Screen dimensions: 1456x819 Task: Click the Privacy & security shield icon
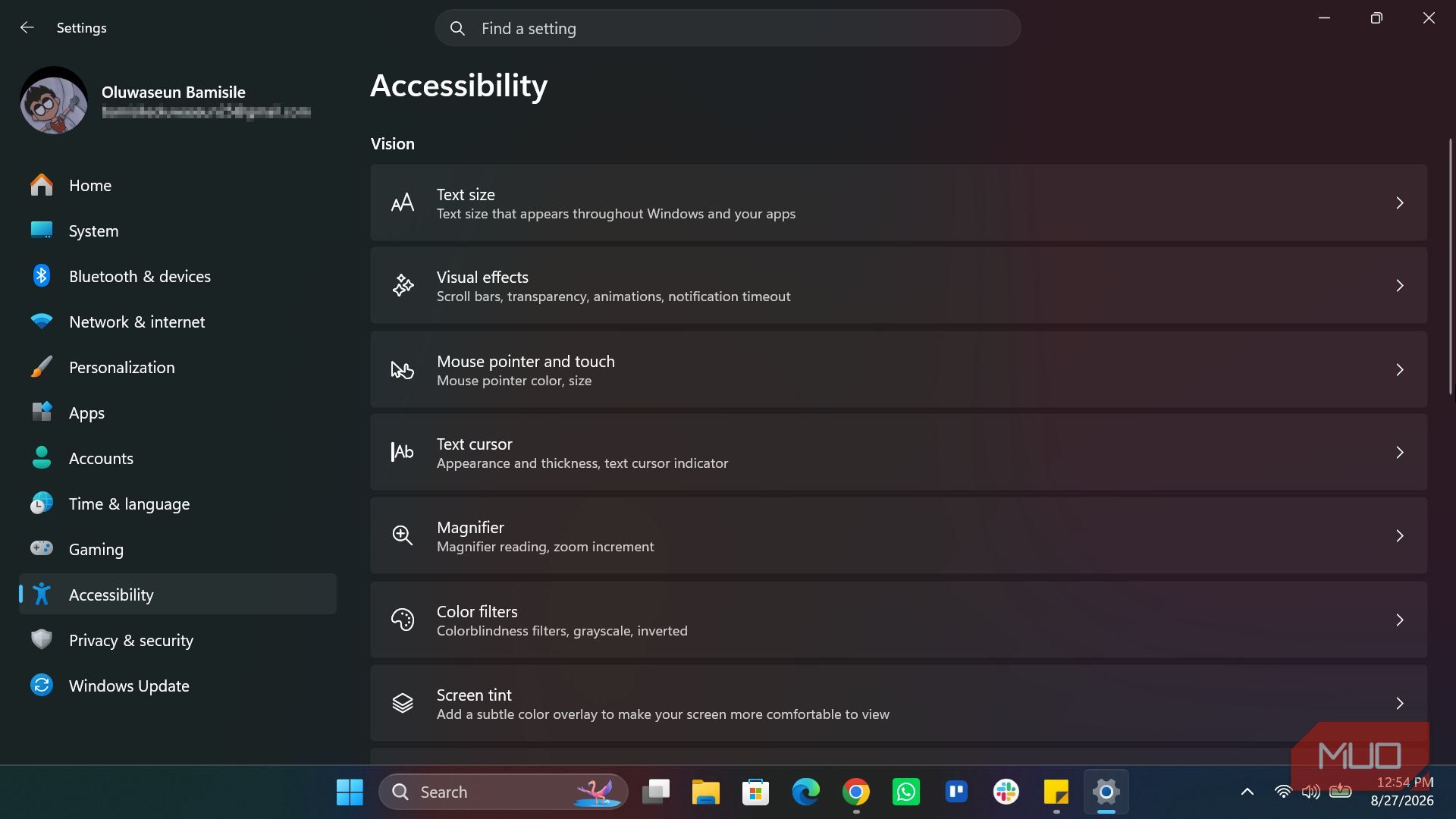point(42,640)
